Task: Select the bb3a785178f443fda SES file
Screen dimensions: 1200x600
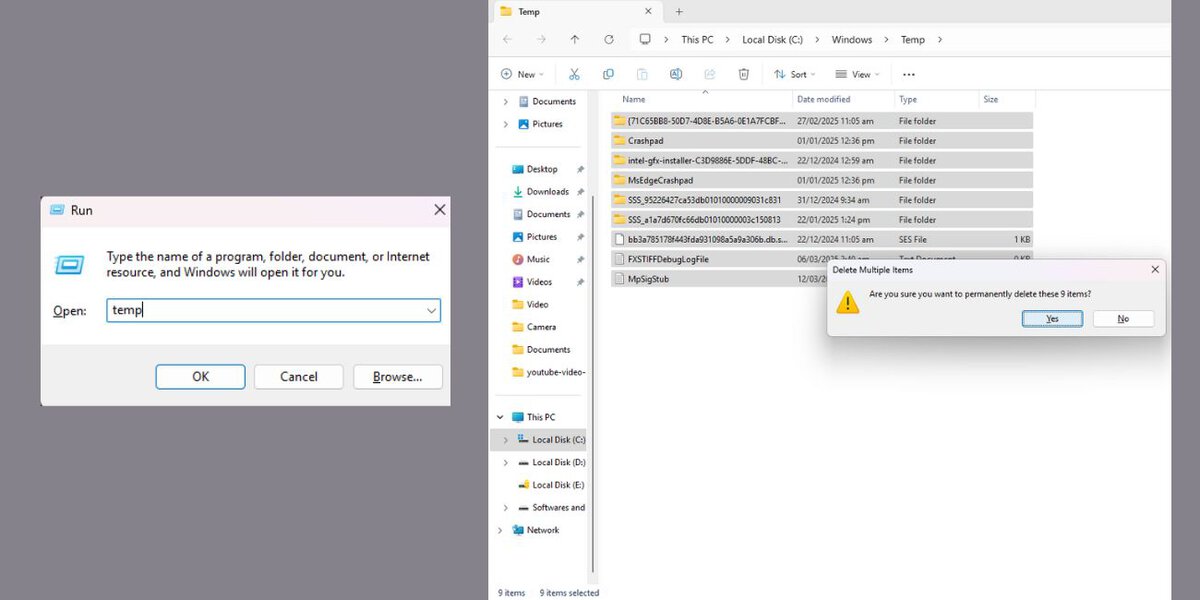Action: [x=822, y=239]
